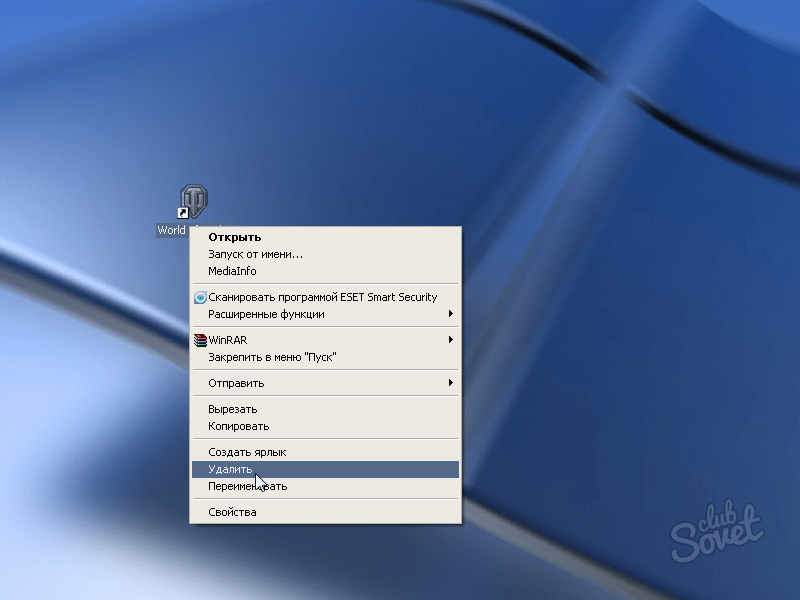Expand the Расширенные функции submenu arrow
Image resolution: width=800 pixels, height=600 pixels.
(451, 314)
